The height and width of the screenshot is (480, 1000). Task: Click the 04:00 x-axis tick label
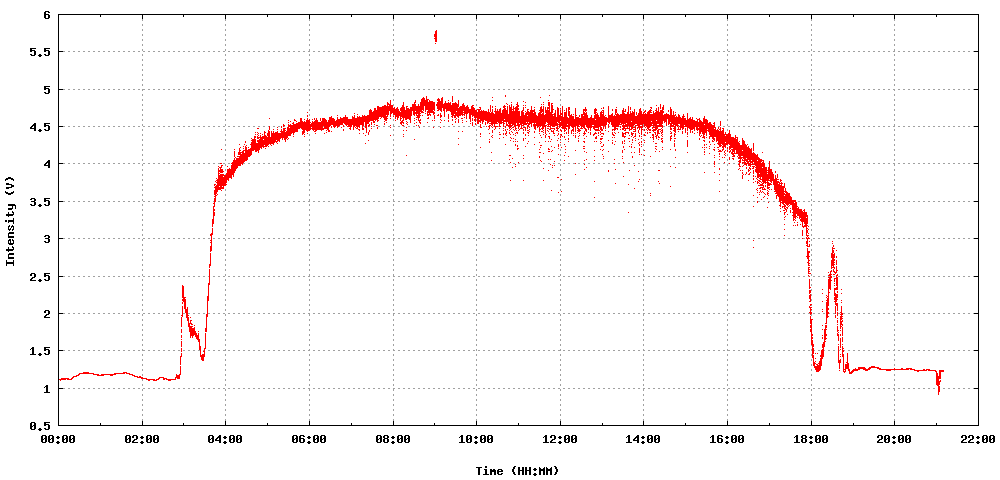pos(226,439)
